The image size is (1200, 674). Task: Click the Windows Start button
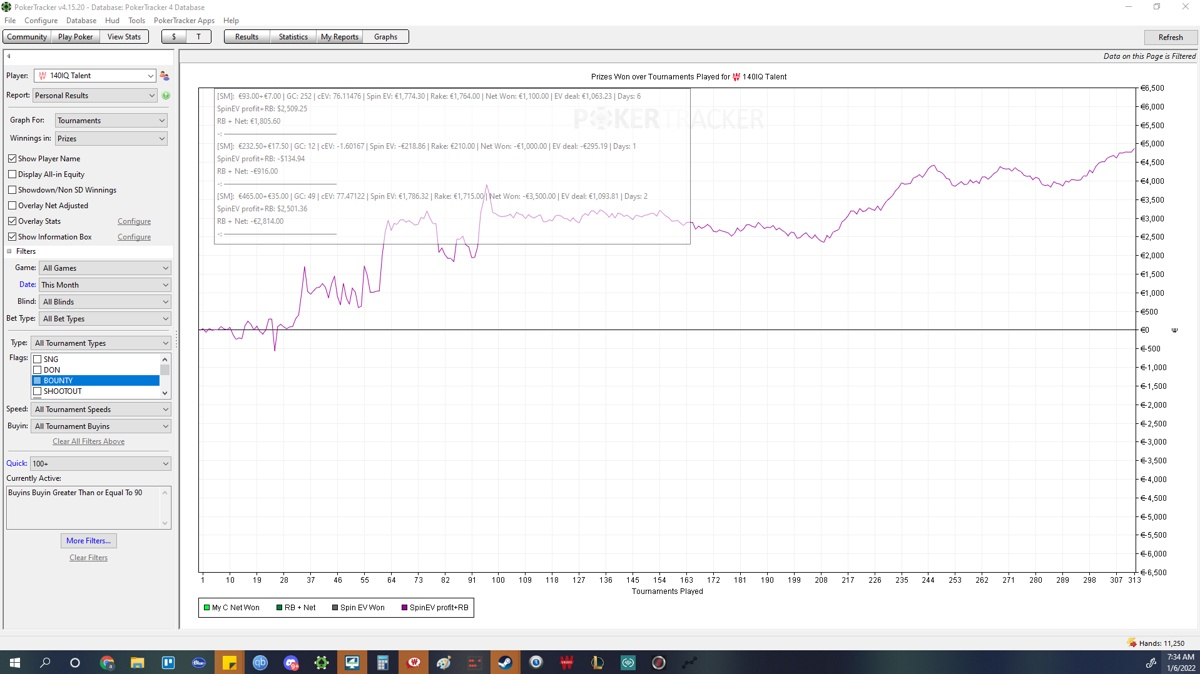15,662
